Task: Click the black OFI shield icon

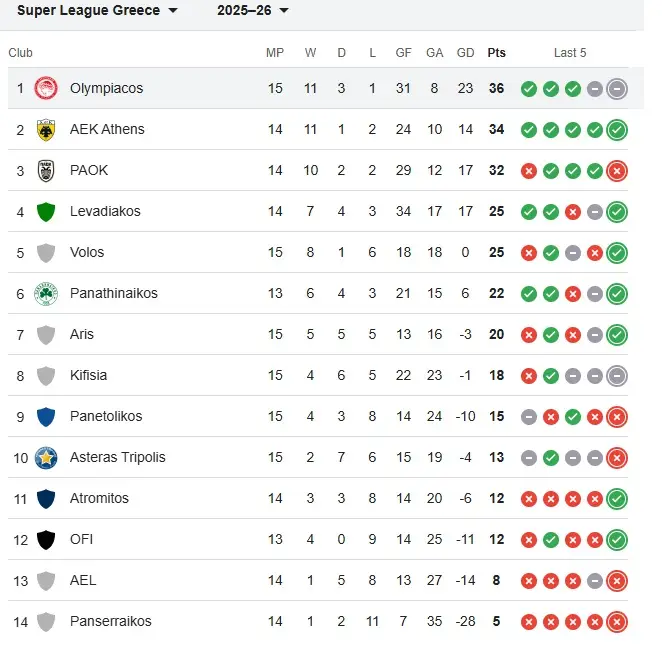Action: (x=46, y=539)
